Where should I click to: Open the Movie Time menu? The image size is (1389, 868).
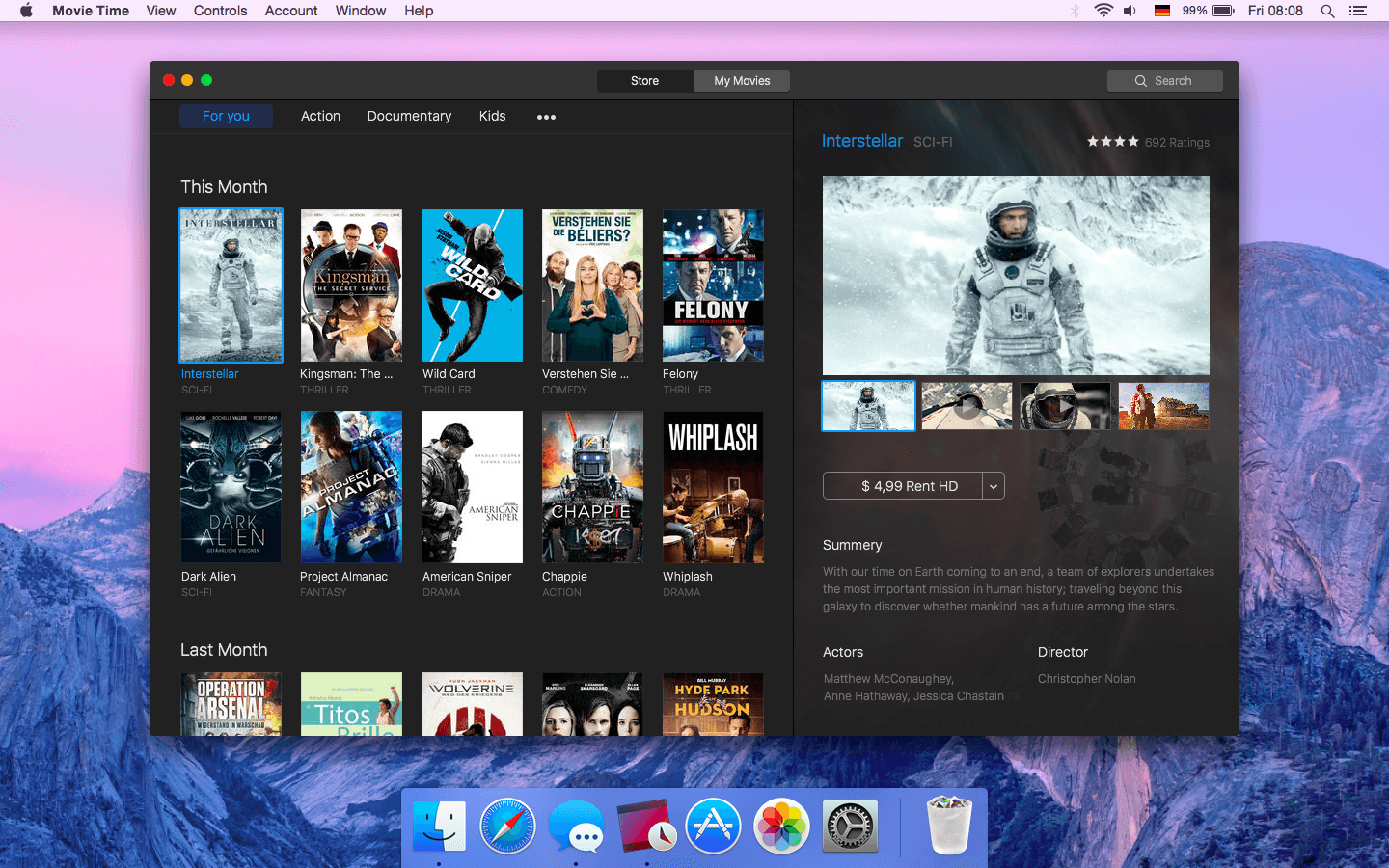pos(91,11)
